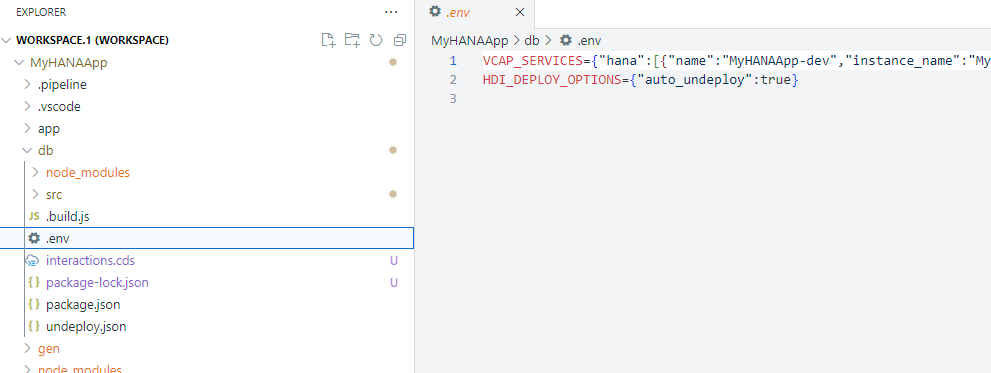The image size is (991, 373).
Task: Click the modified dot beside MyHANAApp folder
Action: pyautogui.click(x=393, y=63)
